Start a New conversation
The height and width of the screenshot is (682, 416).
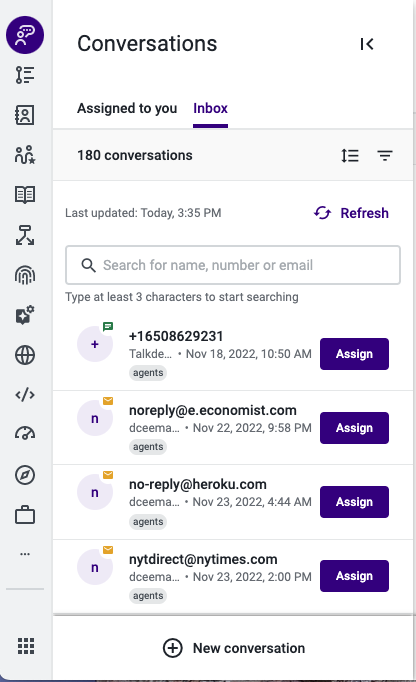[234, 648]
